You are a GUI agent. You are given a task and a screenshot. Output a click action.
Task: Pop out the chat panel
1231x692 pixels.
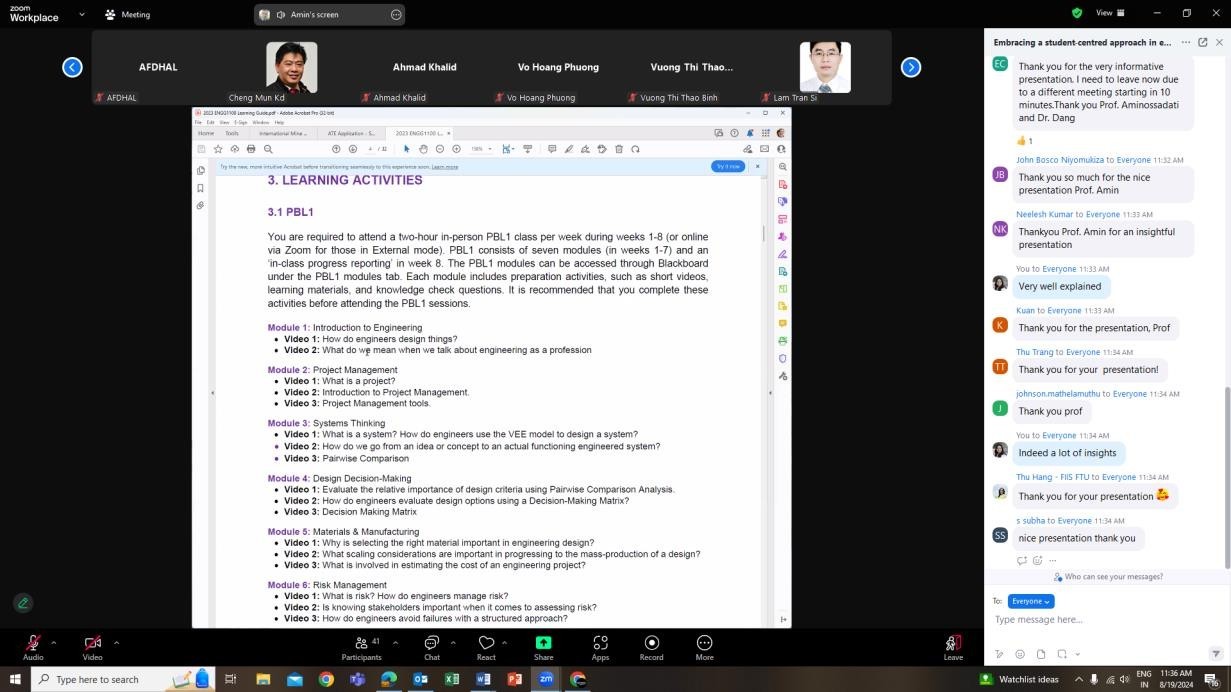click(x=1202, y=42)
